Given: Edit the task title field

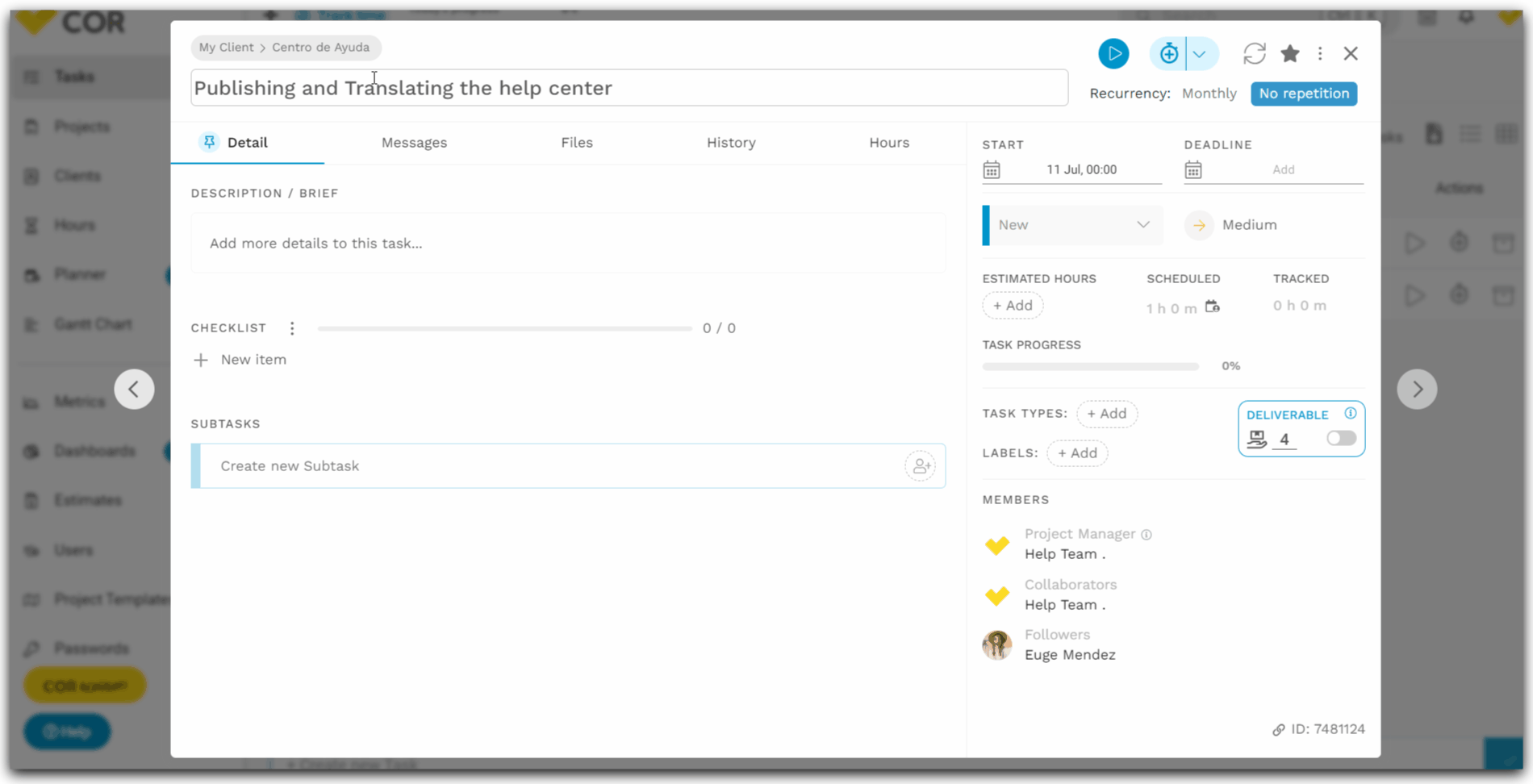Looking at the screenshot, I should tap(629, 88).
